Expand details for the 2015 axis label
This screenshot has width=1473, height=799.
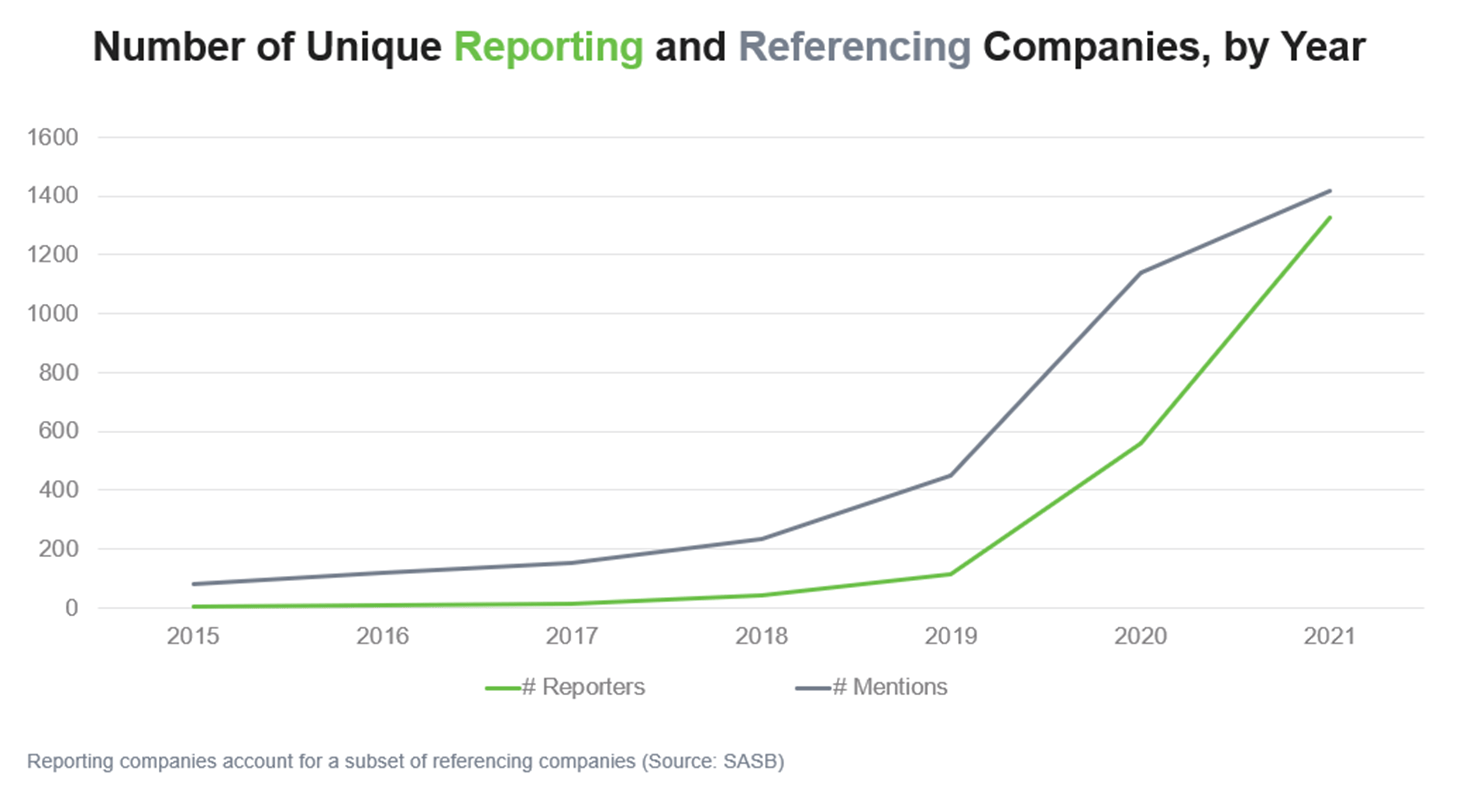[x=193, y=635]
